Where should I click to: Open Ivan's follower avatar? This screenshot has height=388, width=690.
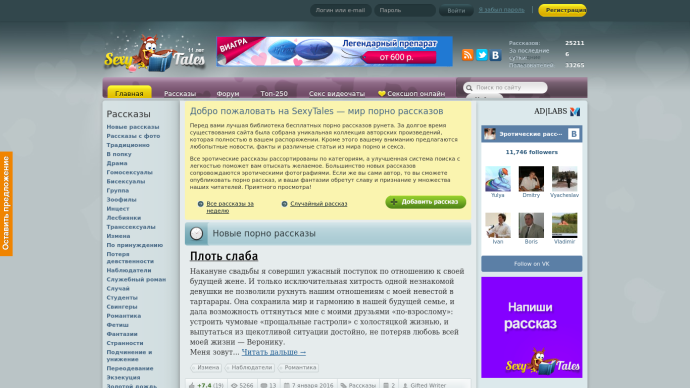pos(498,225)
